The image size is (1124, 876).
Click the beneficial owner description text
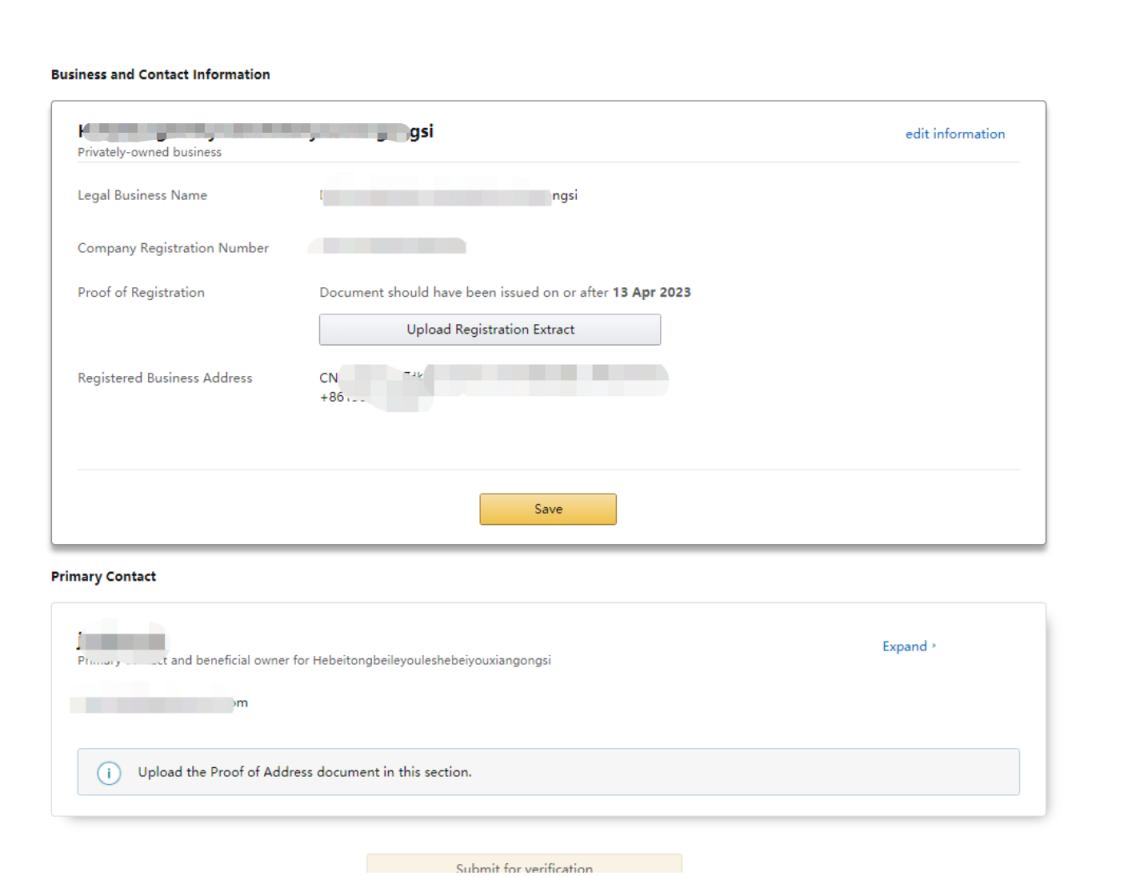360,661
